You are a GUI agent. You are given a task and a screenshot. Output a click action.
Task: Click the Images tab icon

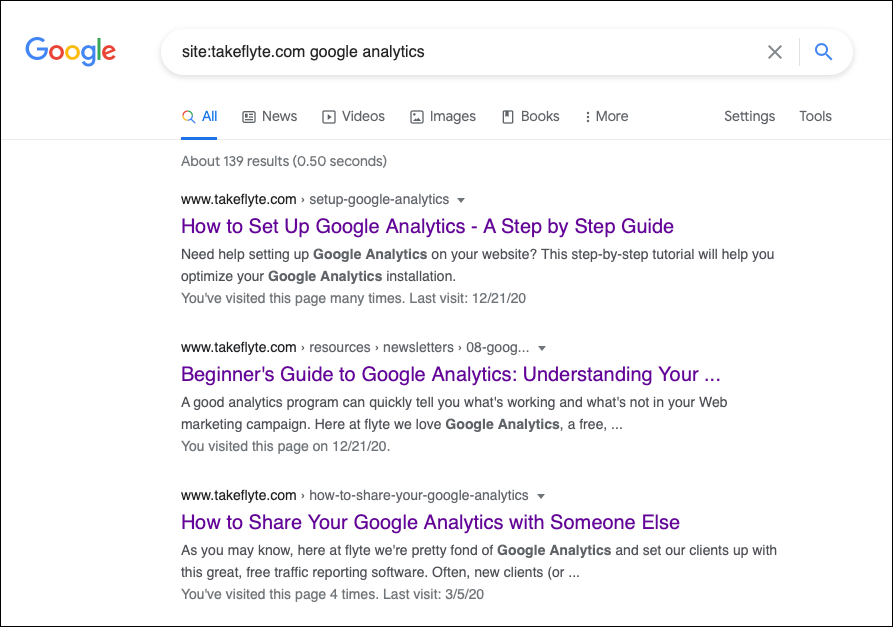tap(417, 117)
